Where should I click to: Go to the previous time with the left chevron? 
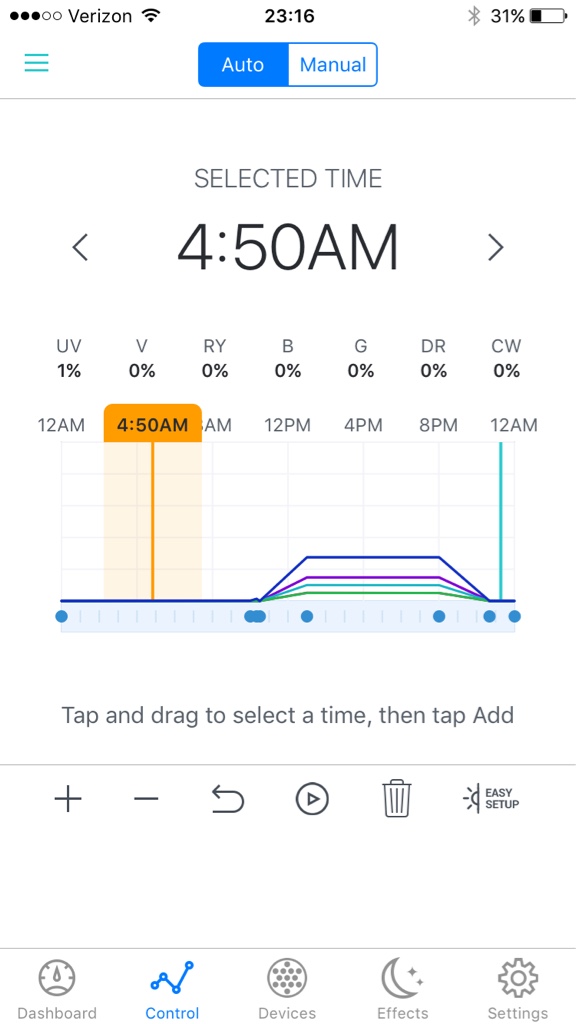pyautogui.click(x=80, y=247)
